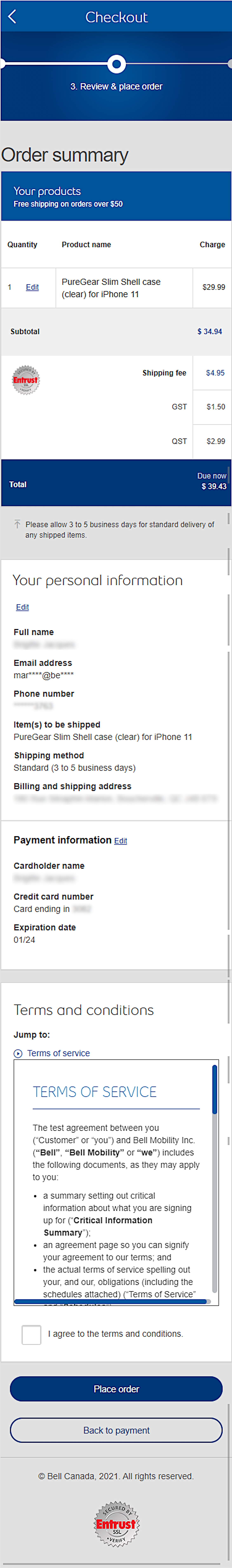
Task: Edit the payment information
Action: 121,841
